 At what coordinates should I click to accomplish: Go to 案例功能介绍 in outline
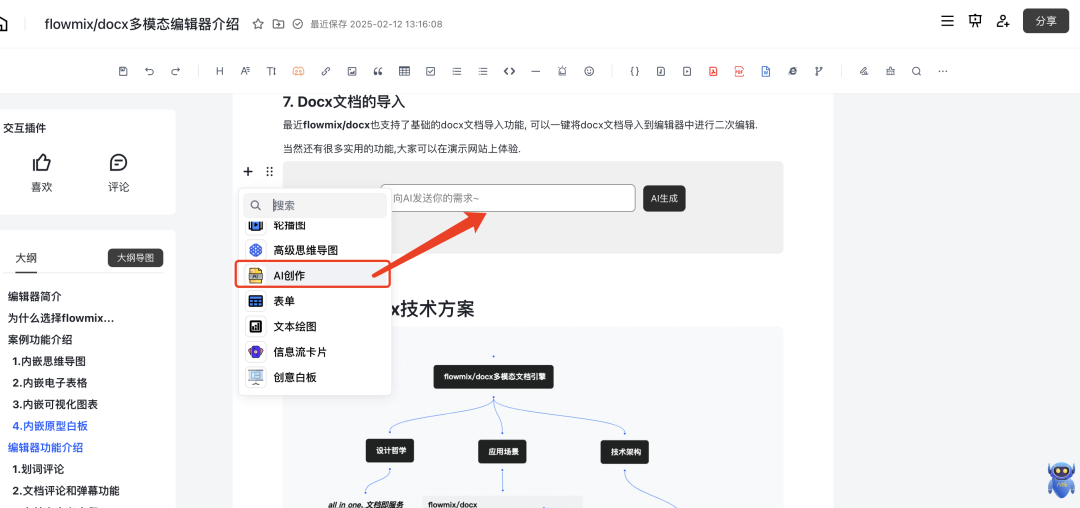[40, 339]
